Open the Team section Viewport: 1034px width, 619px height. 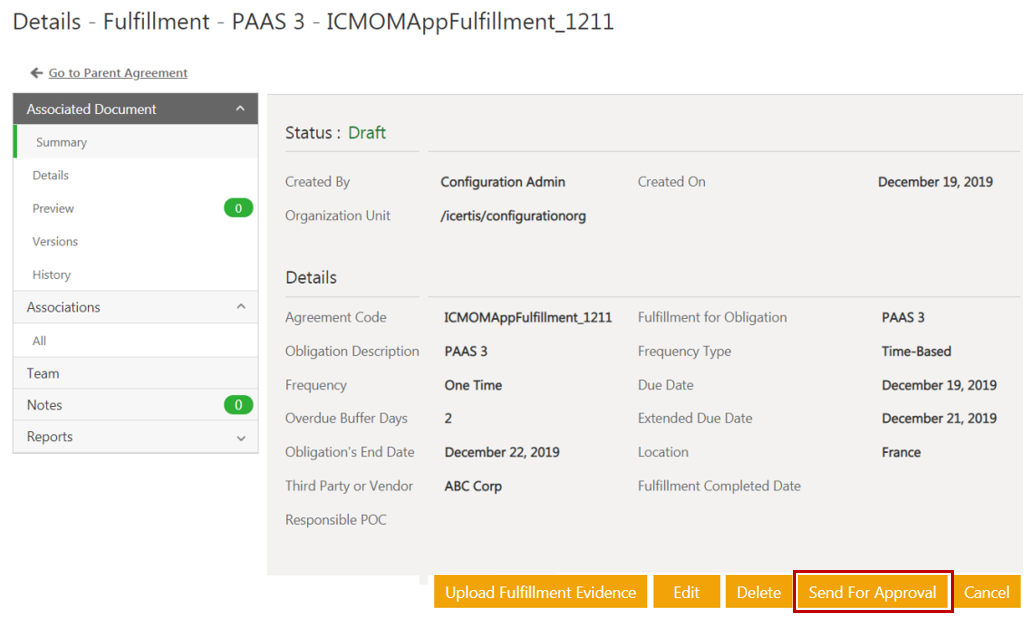click(43, 373)
